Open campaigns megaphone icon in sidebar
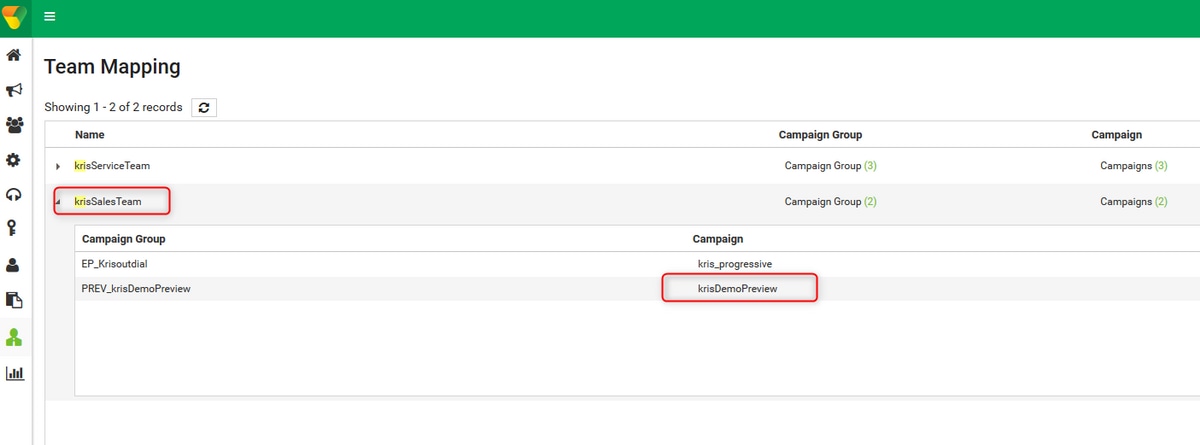Viewport: 1200px width, 445px height. [x=14, y=90]
